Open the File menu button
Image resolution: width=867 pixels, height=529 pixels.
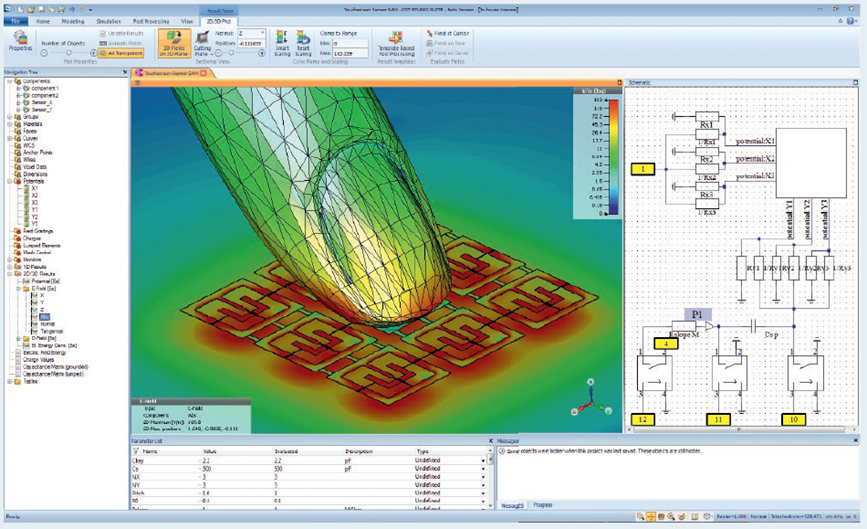16,20
